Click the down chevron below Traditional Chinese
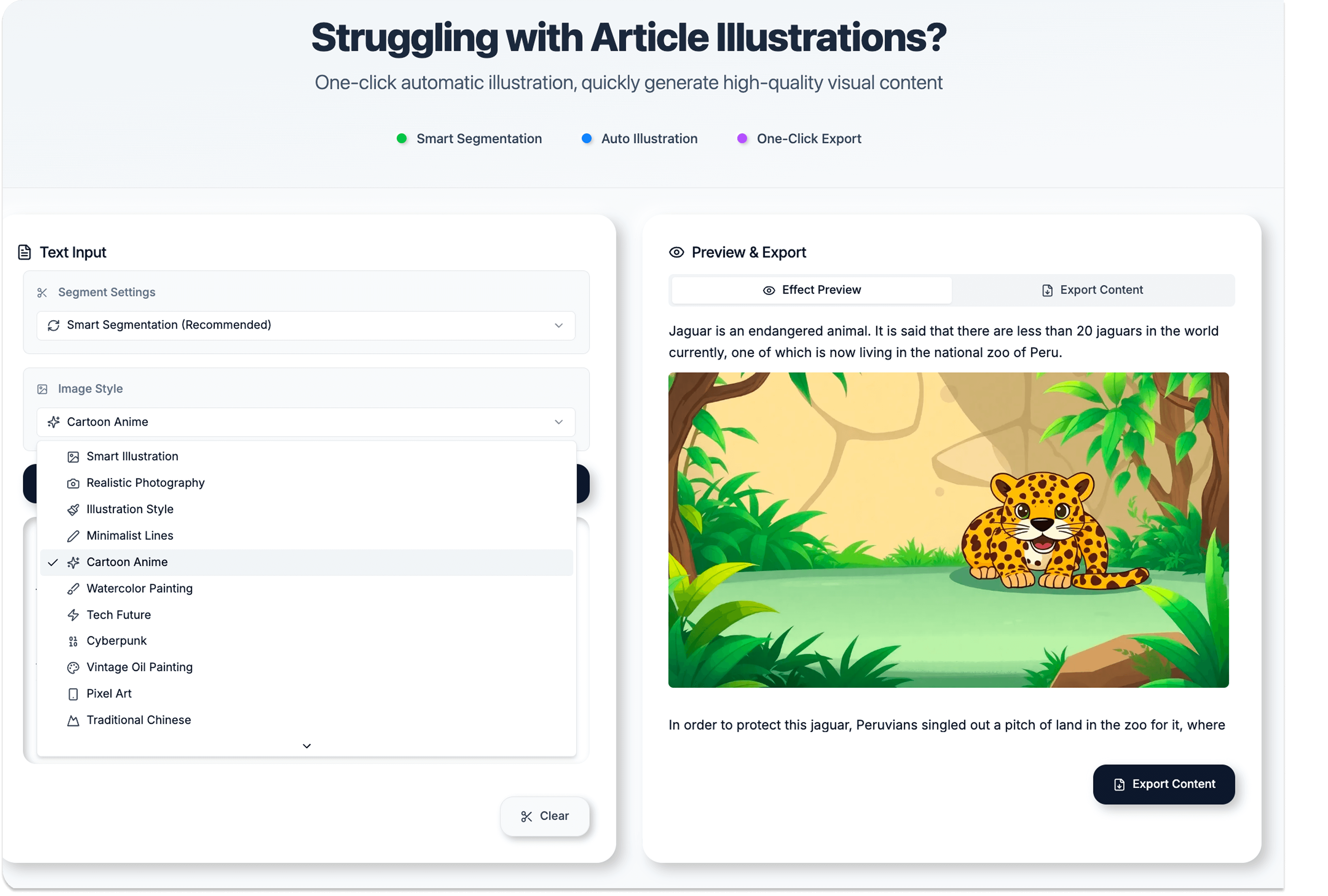The width and height of the screenshot is (1328, 896). coord(306,746)
